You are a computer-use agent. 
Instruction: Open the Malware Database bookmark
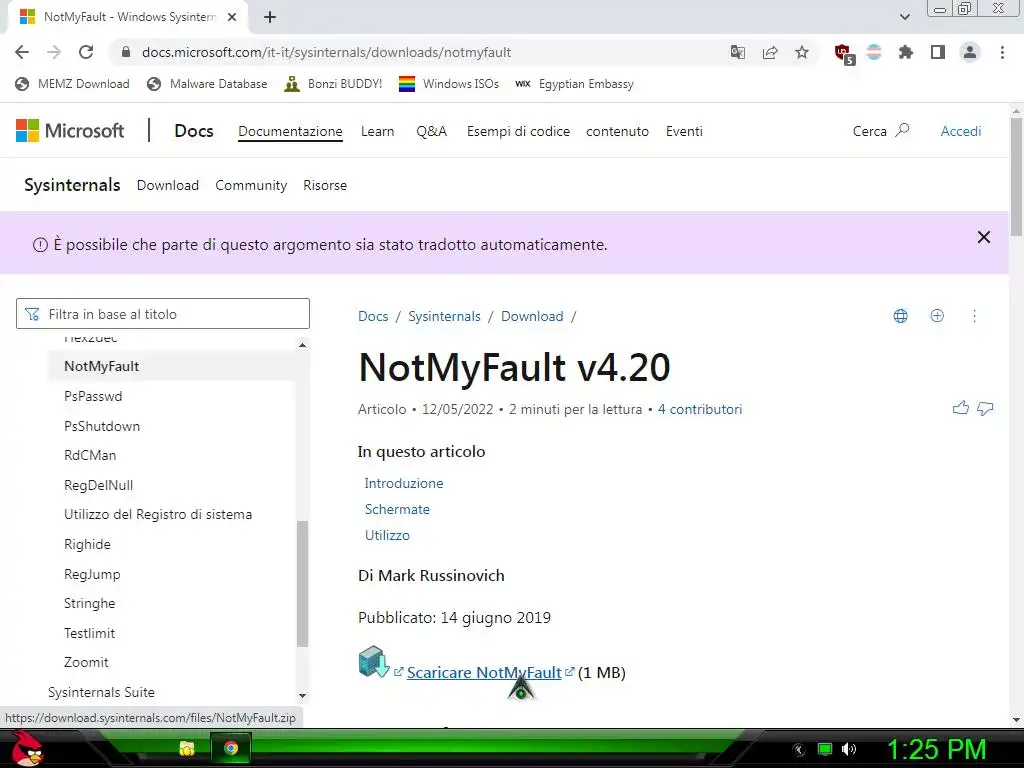tap(208, 84)
